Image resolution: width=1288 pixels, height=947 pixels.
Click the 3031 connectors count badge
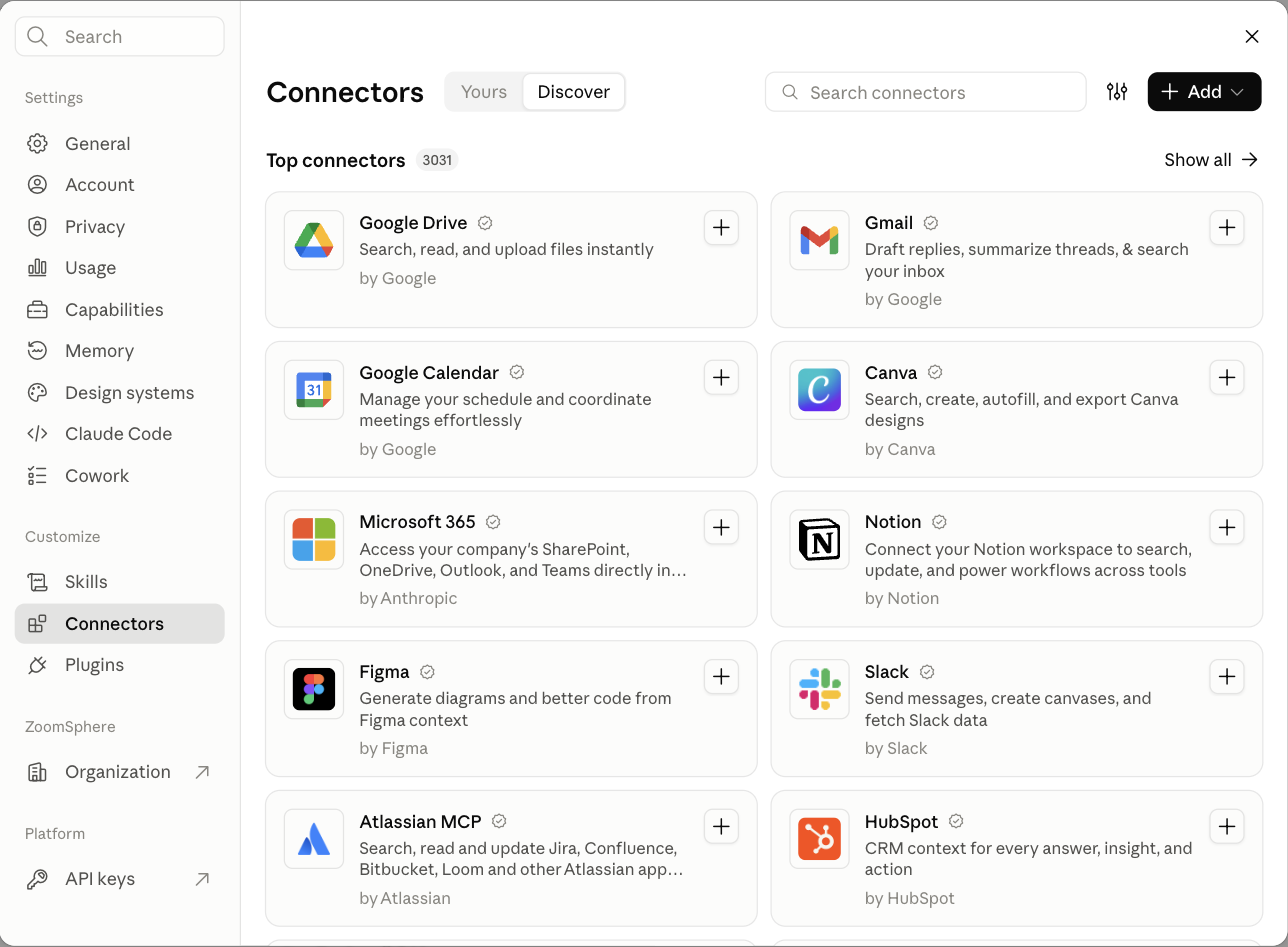point(437,160)
